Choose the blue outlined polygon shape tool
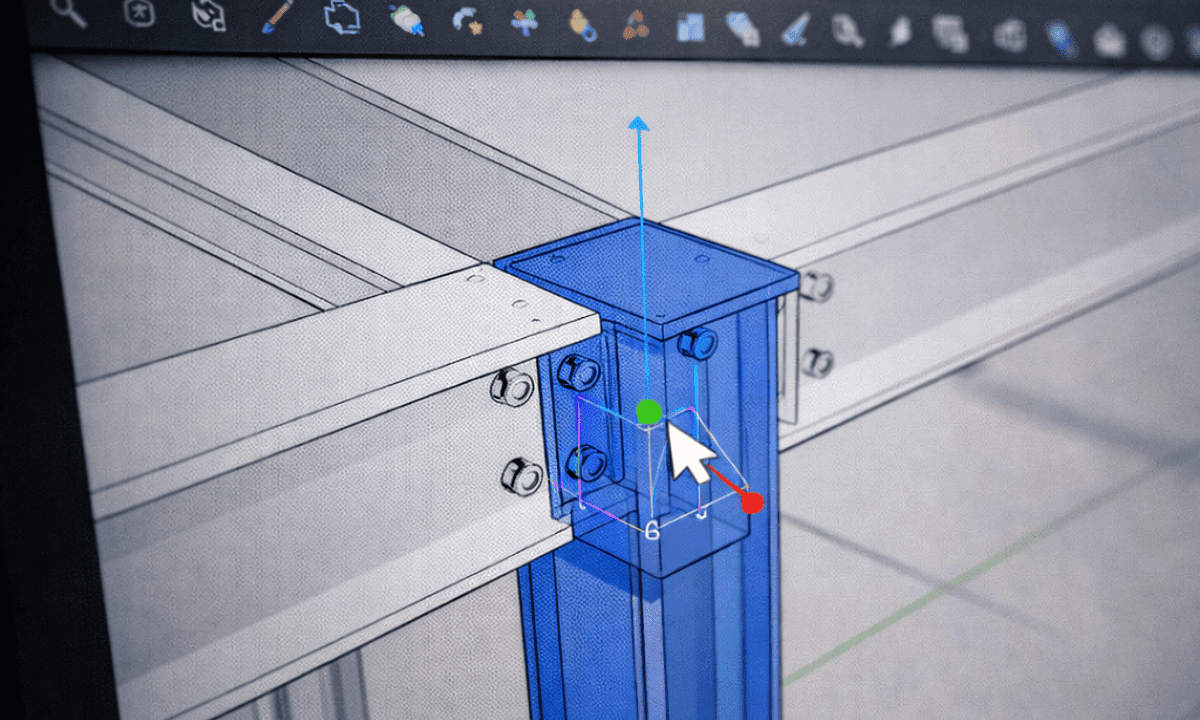 pyautogui.click(x=342, y=18)
